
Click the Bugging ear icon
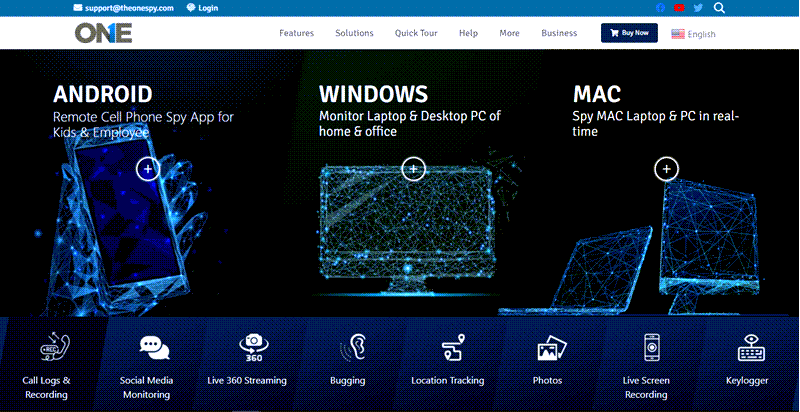(x=351, y=348)
